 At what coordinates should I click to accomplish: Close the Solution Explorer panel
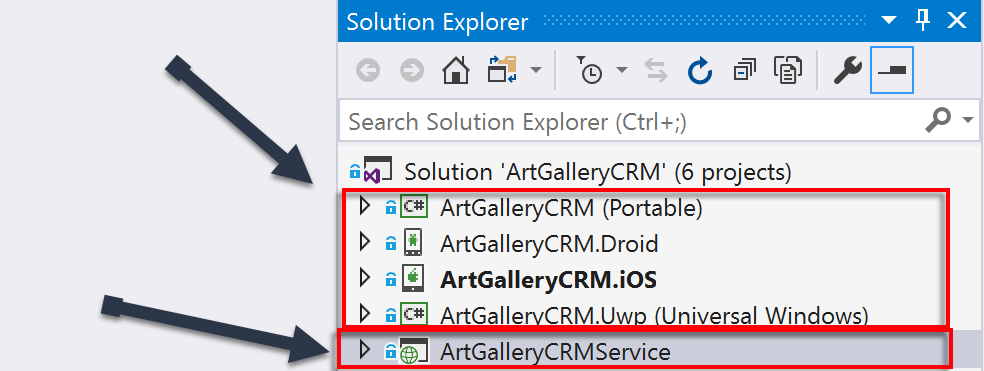click(957, 21)
